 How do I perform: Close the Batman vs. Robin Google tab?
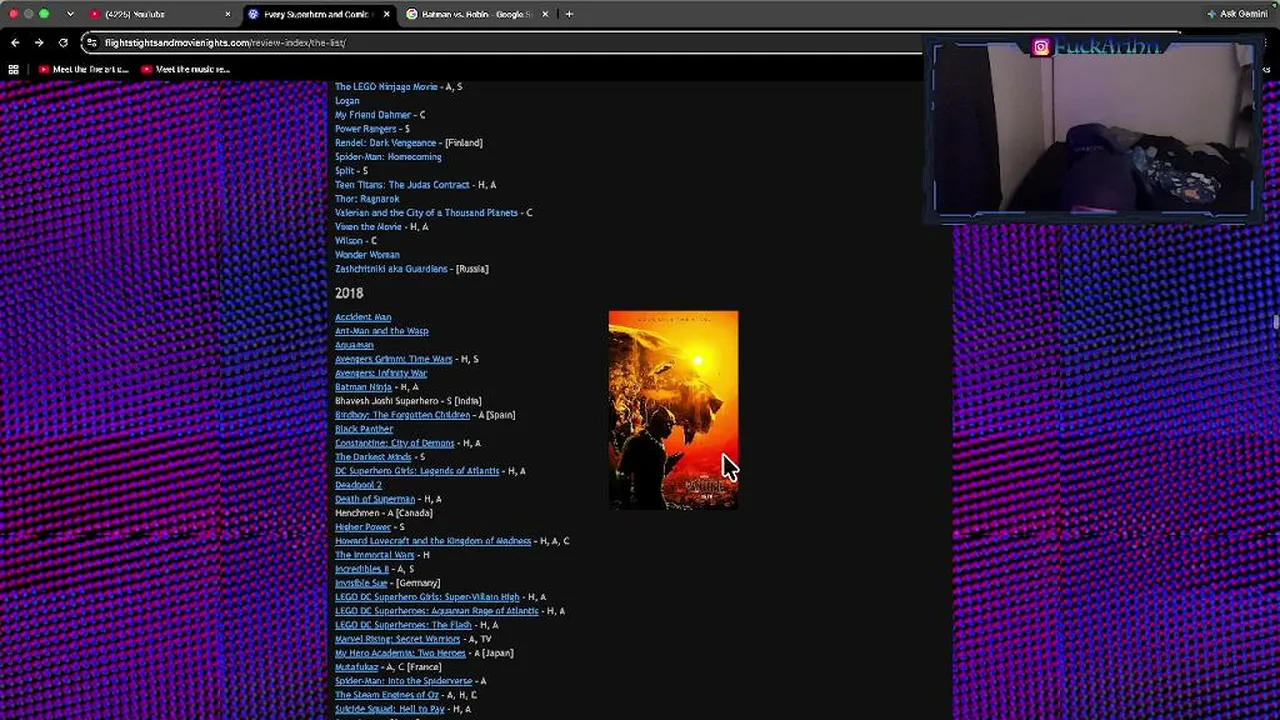(546, 14)
